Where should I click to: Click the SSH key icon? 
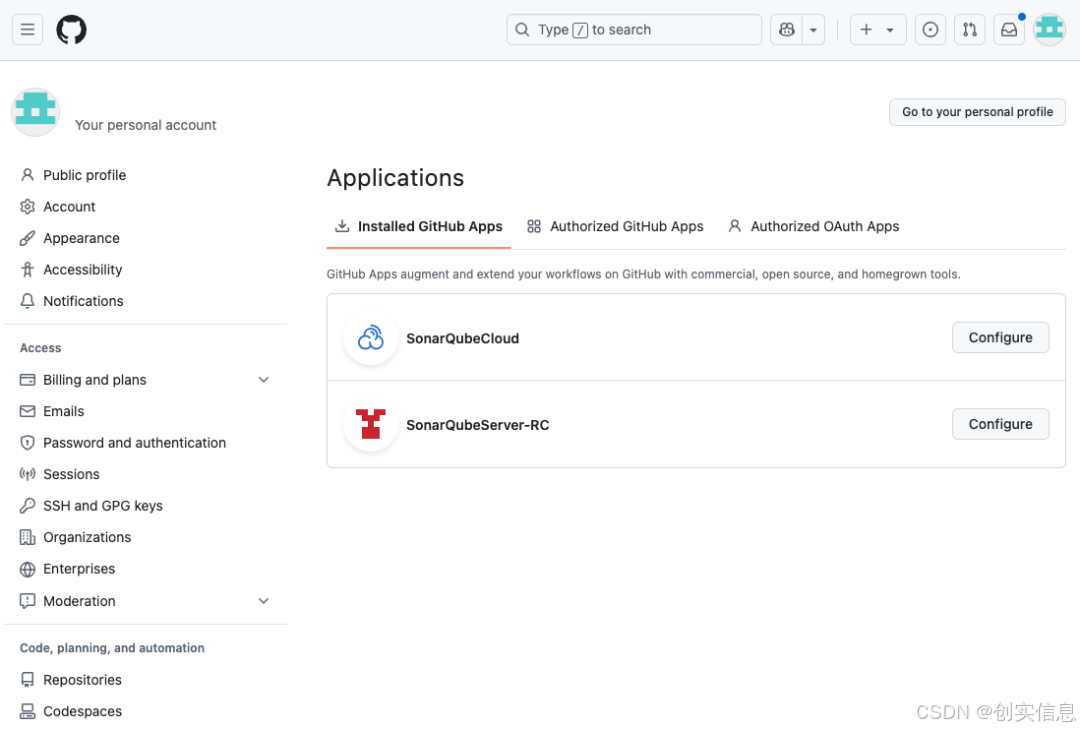click(x=28, y=506)
